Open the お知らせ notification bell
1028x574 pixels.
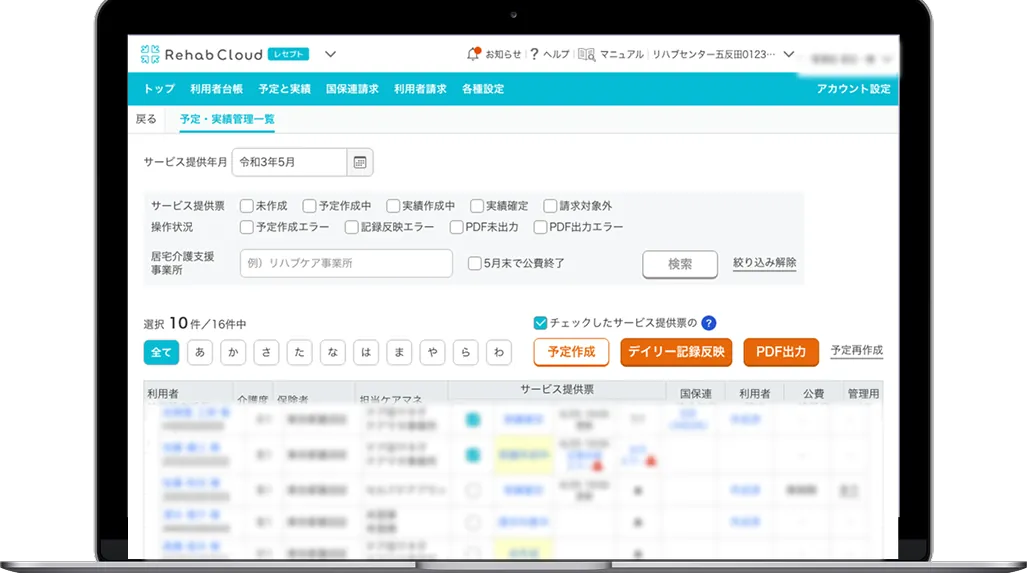(x=473, y=54)
